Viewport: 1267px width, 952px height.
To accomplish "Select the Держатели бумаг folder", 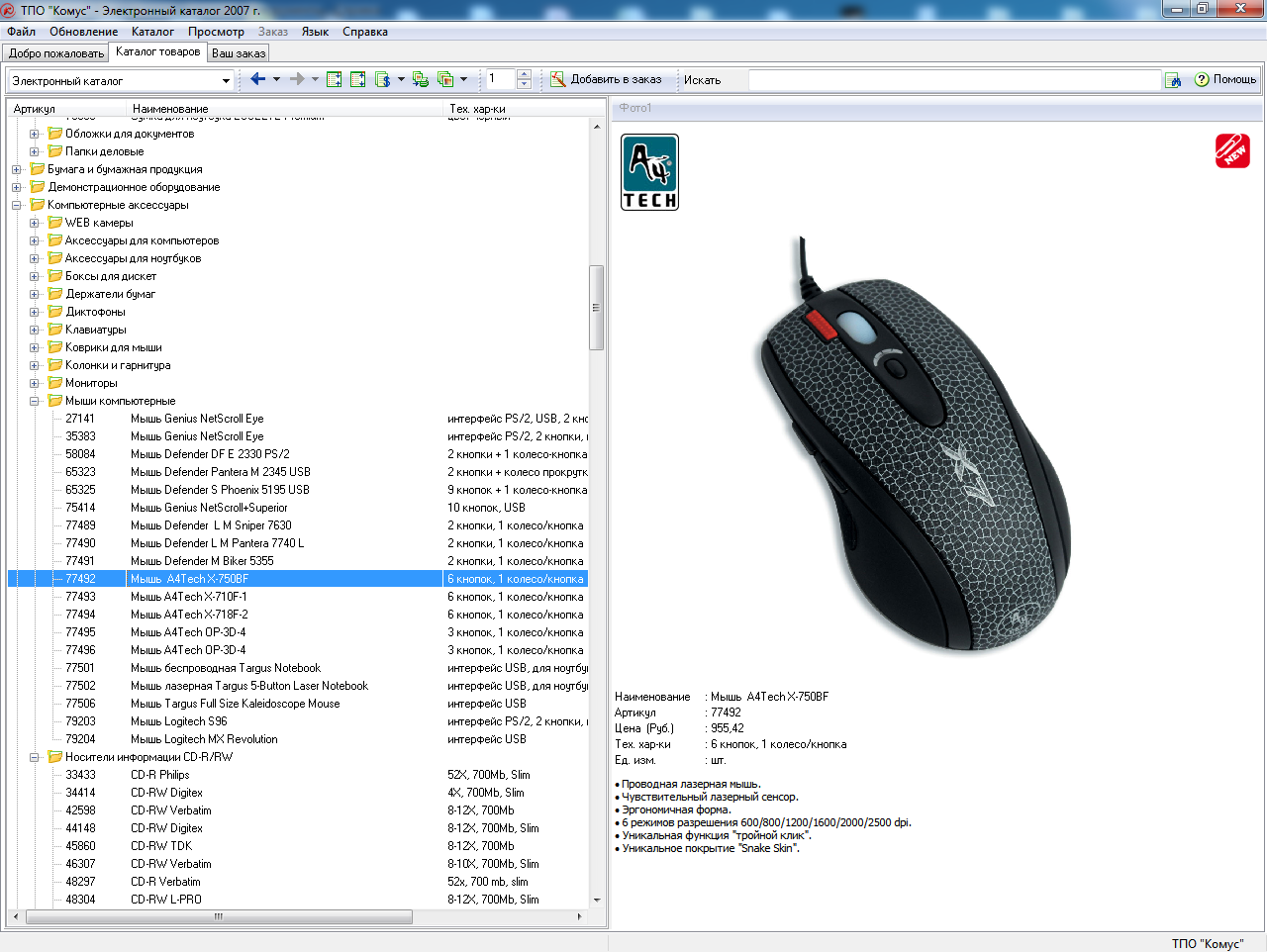I will (111, 294).
